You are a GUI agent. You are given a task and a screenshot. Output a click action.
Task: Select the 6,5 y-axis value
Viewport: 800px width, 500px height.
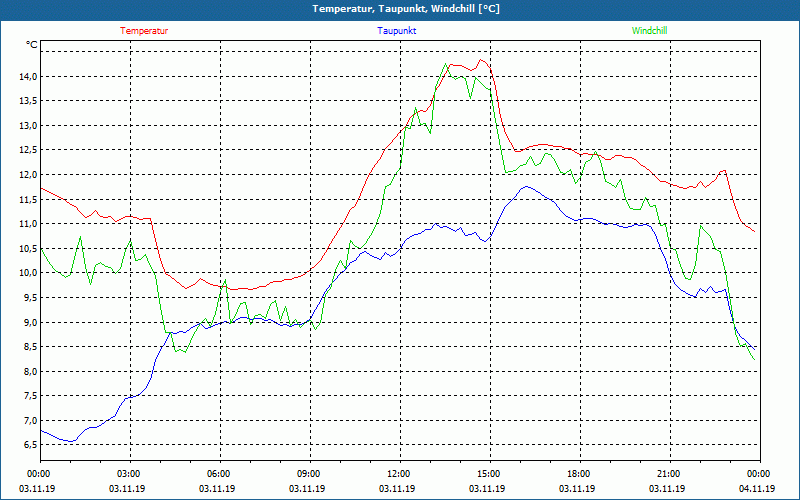pyautogui.click(x=30, y=445)
